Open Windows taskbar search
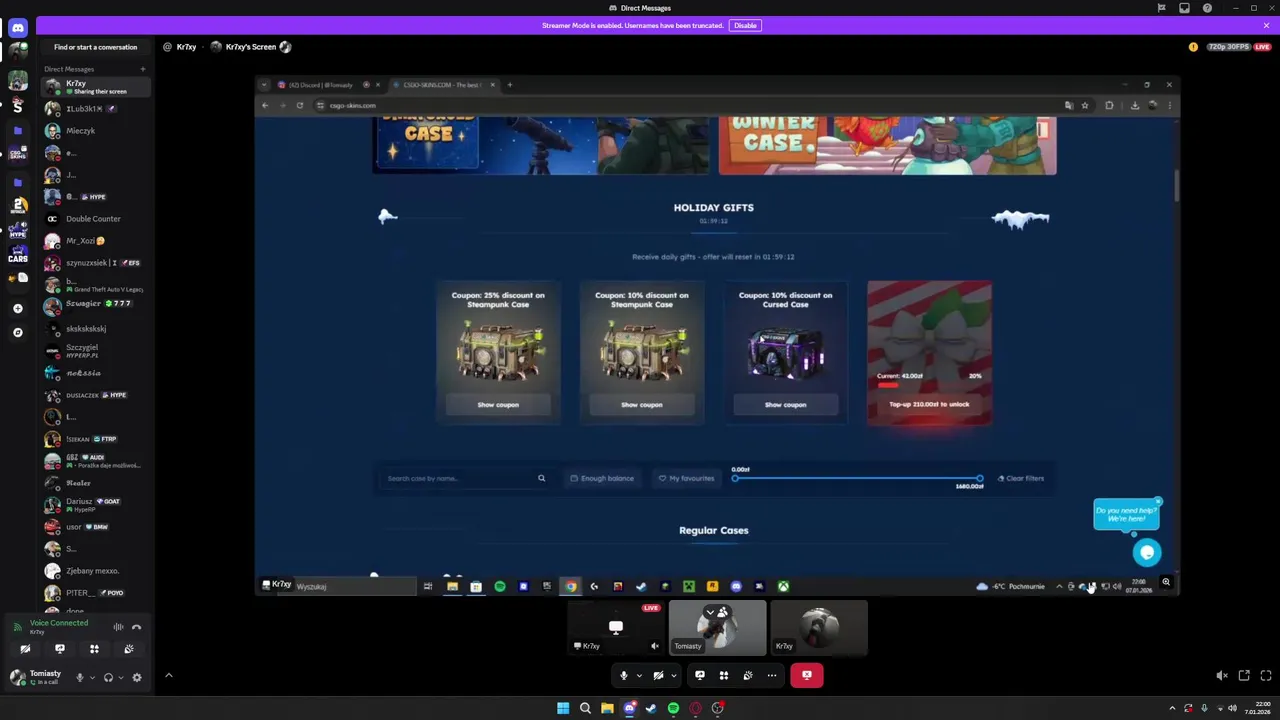1280x720 pixels. (x=585, y=708)
